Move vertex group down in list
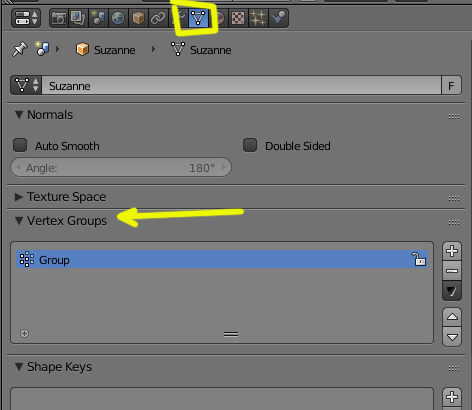The image size is (472, 410). click(452, 337)
